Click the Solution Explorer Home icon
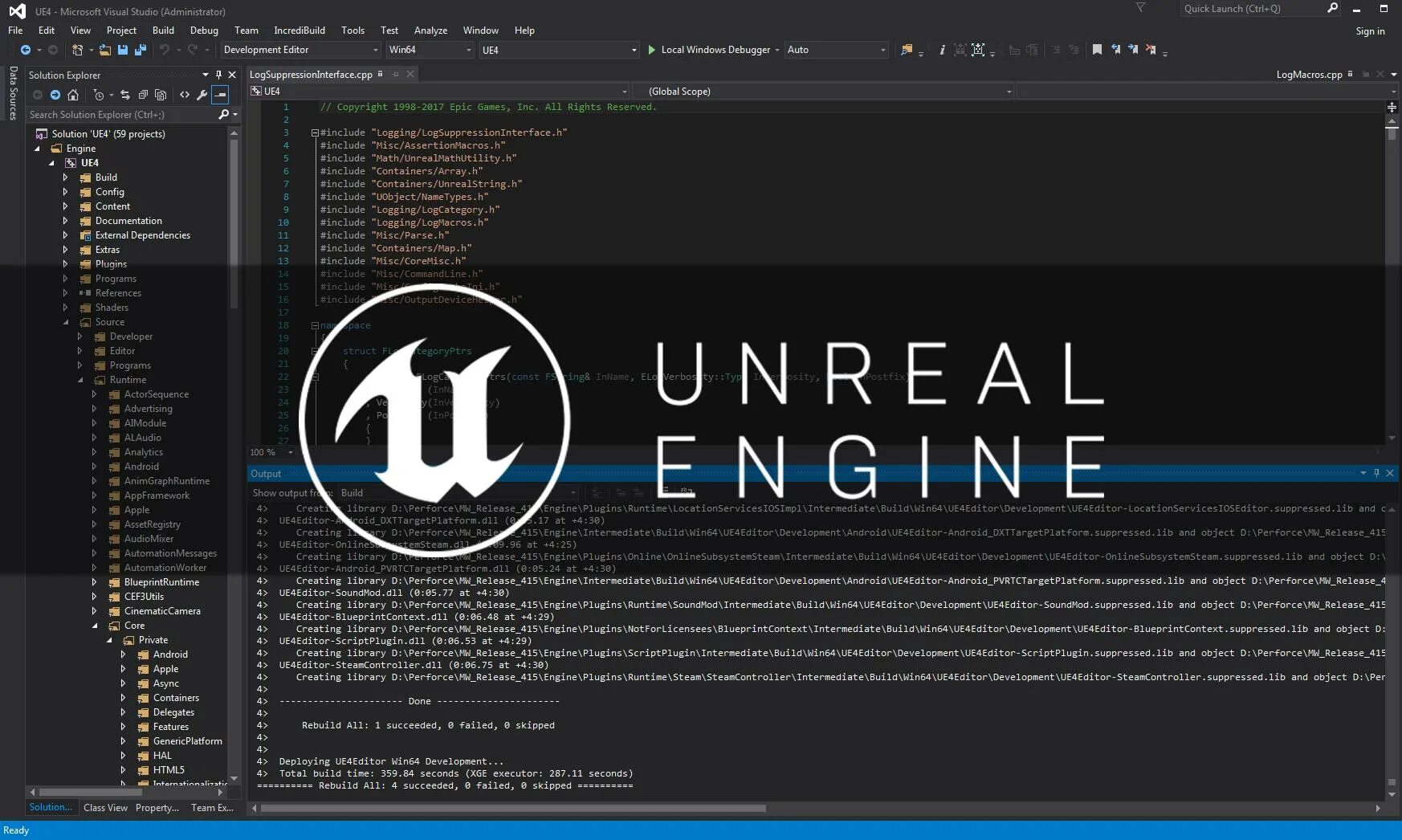The height and width of the screenshot is (840, 1402). coord(73,95)
